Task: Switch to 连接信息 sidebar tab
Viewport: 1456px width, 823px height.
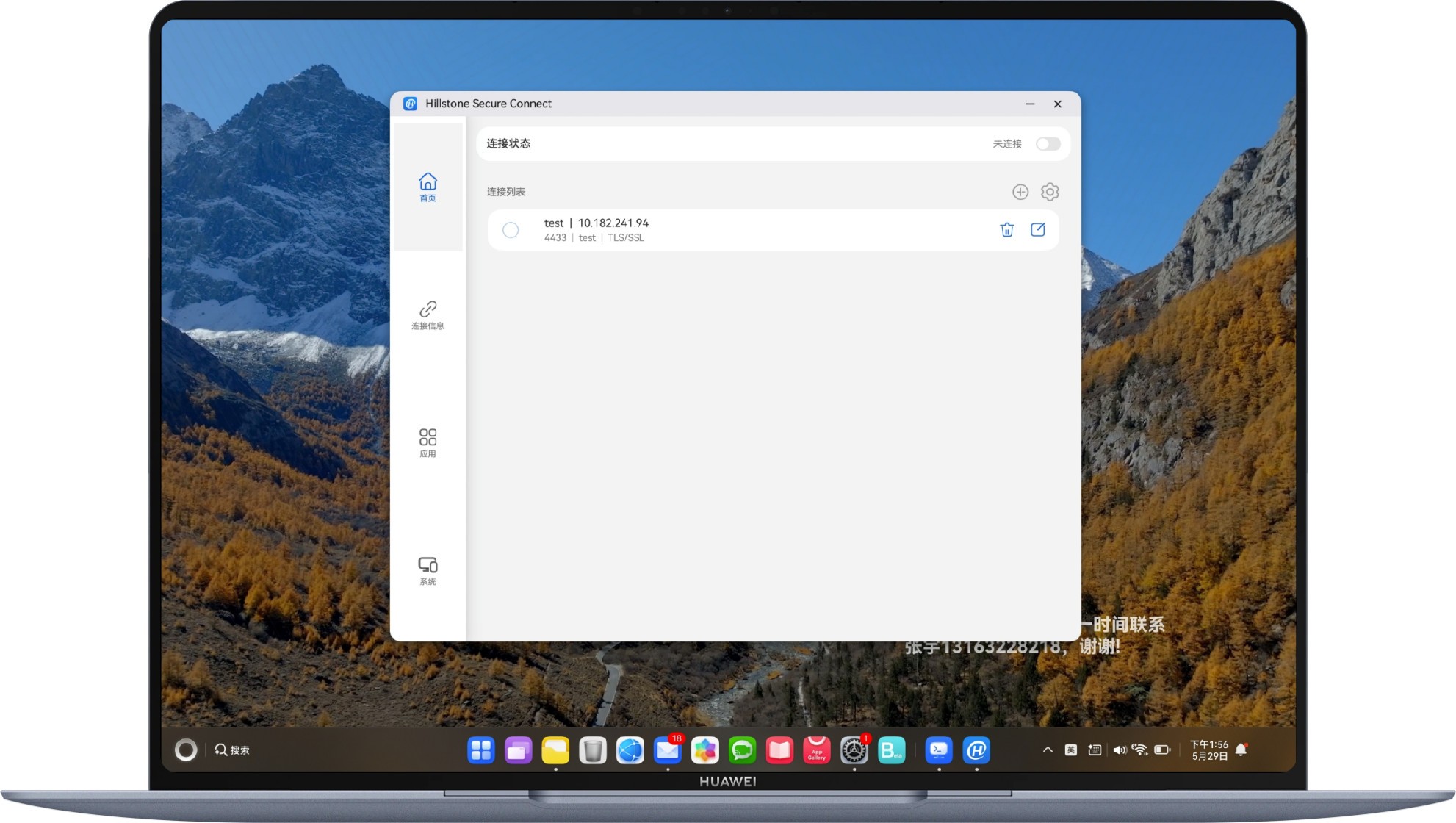Action: click(x=428, y=315)
